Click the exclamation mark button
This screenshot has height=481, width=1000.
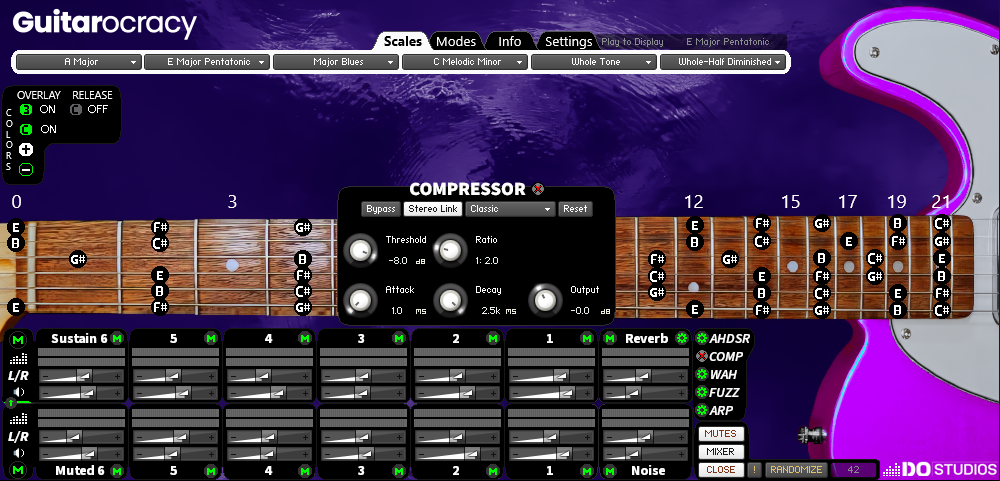point(754,470)
